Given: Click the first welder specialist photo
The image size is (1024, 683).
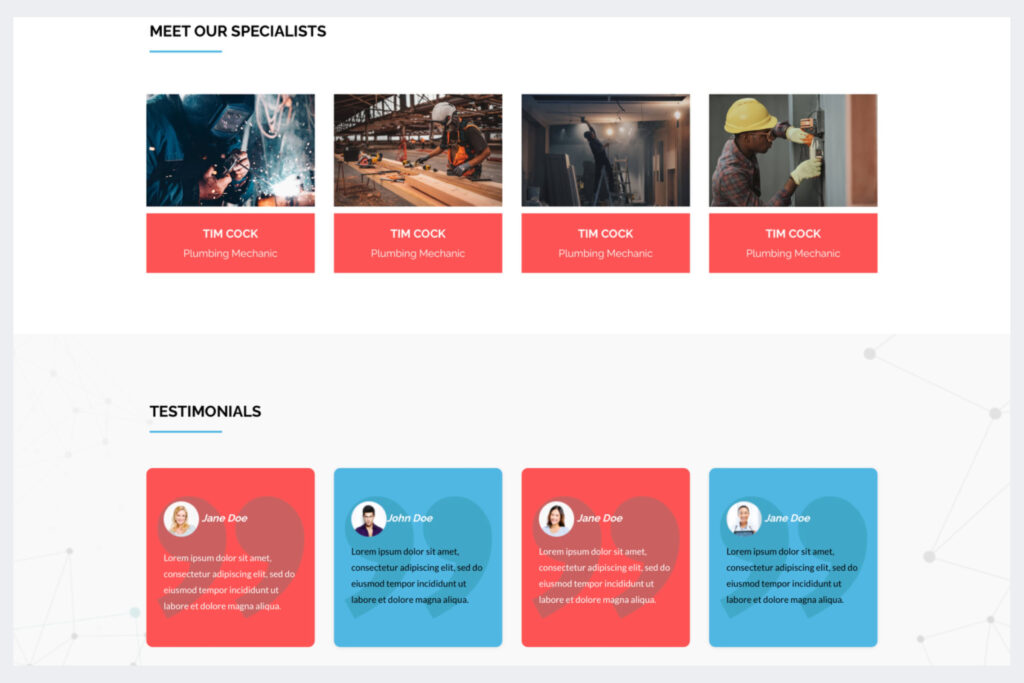Looking at the screenshot, I should (x=230, y=148).
